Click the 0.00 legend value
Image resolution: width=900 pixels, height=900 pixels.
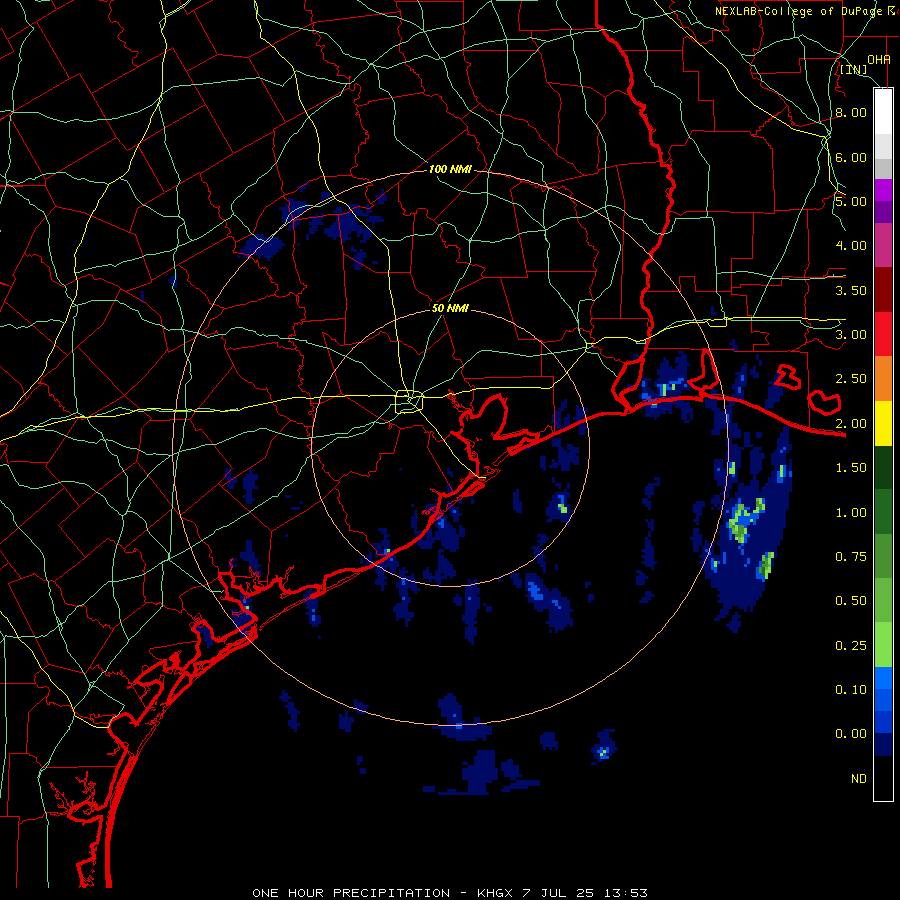tap(851, 734)
